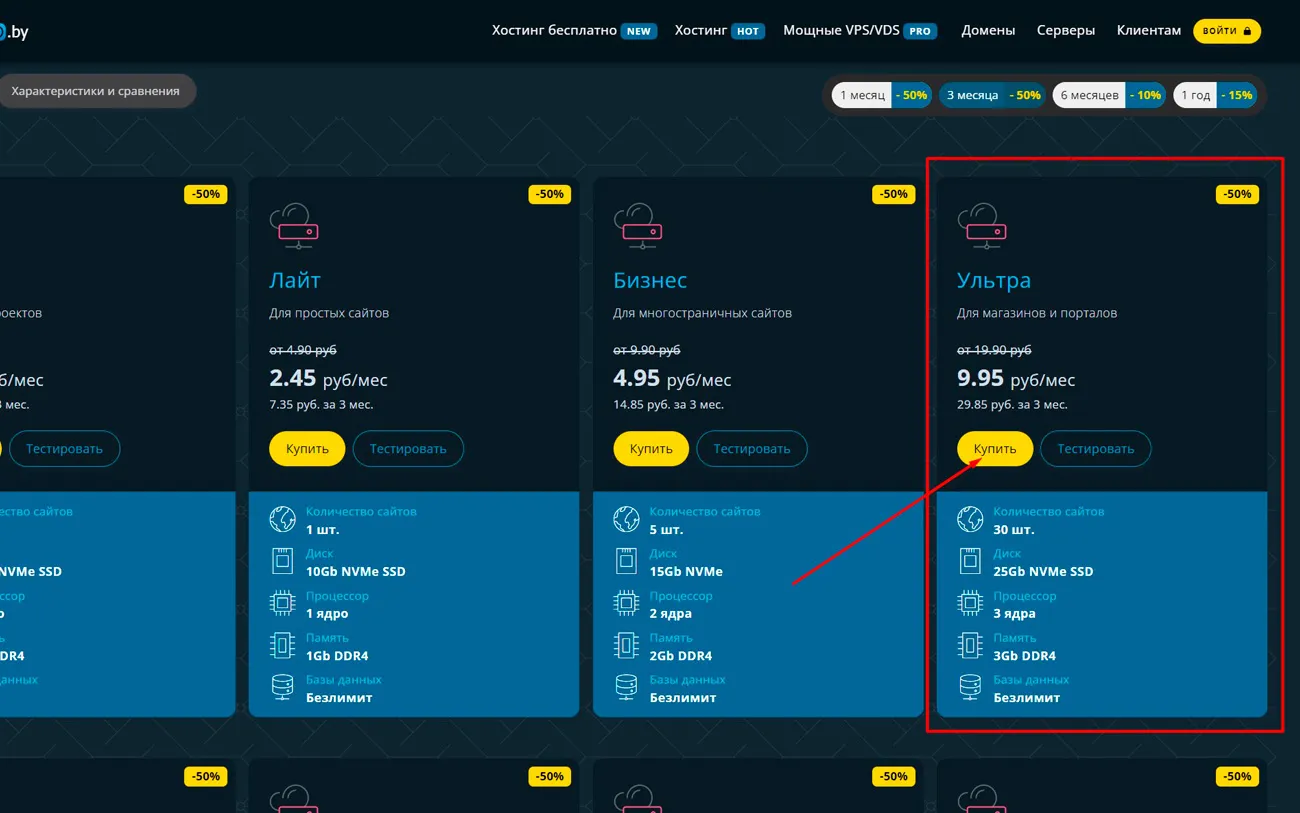The height and width of the screenshot is (813, 1300).
Task: Click the text Для магазинов и порталов
Action: (1037, 313)
